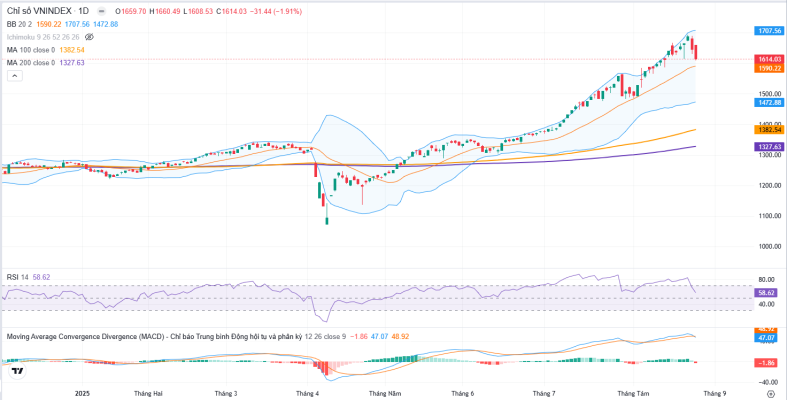
Task: Click the 40.00 RSI axis tick
Action: point(767,304)
